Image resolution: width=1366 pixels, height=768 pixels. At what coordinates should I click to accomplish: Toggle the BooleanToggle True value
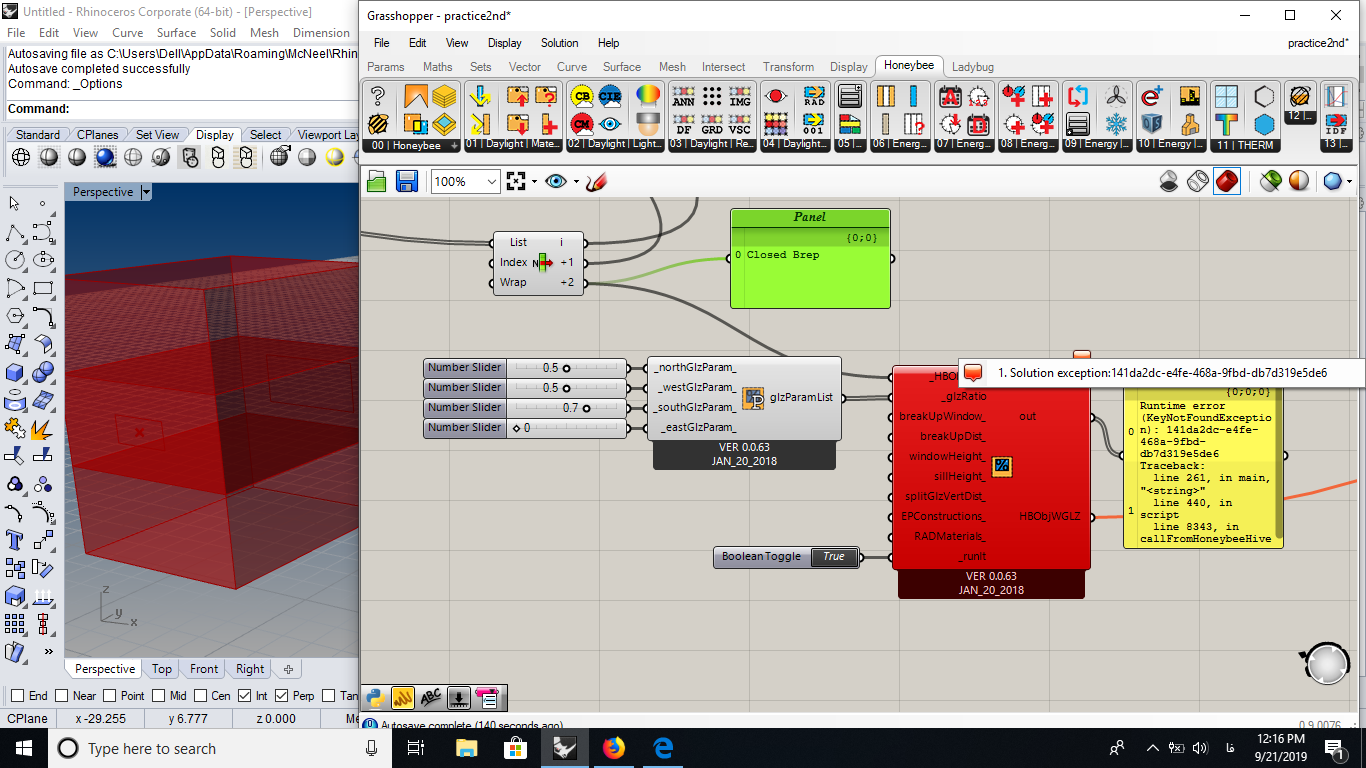coord(834,557)
